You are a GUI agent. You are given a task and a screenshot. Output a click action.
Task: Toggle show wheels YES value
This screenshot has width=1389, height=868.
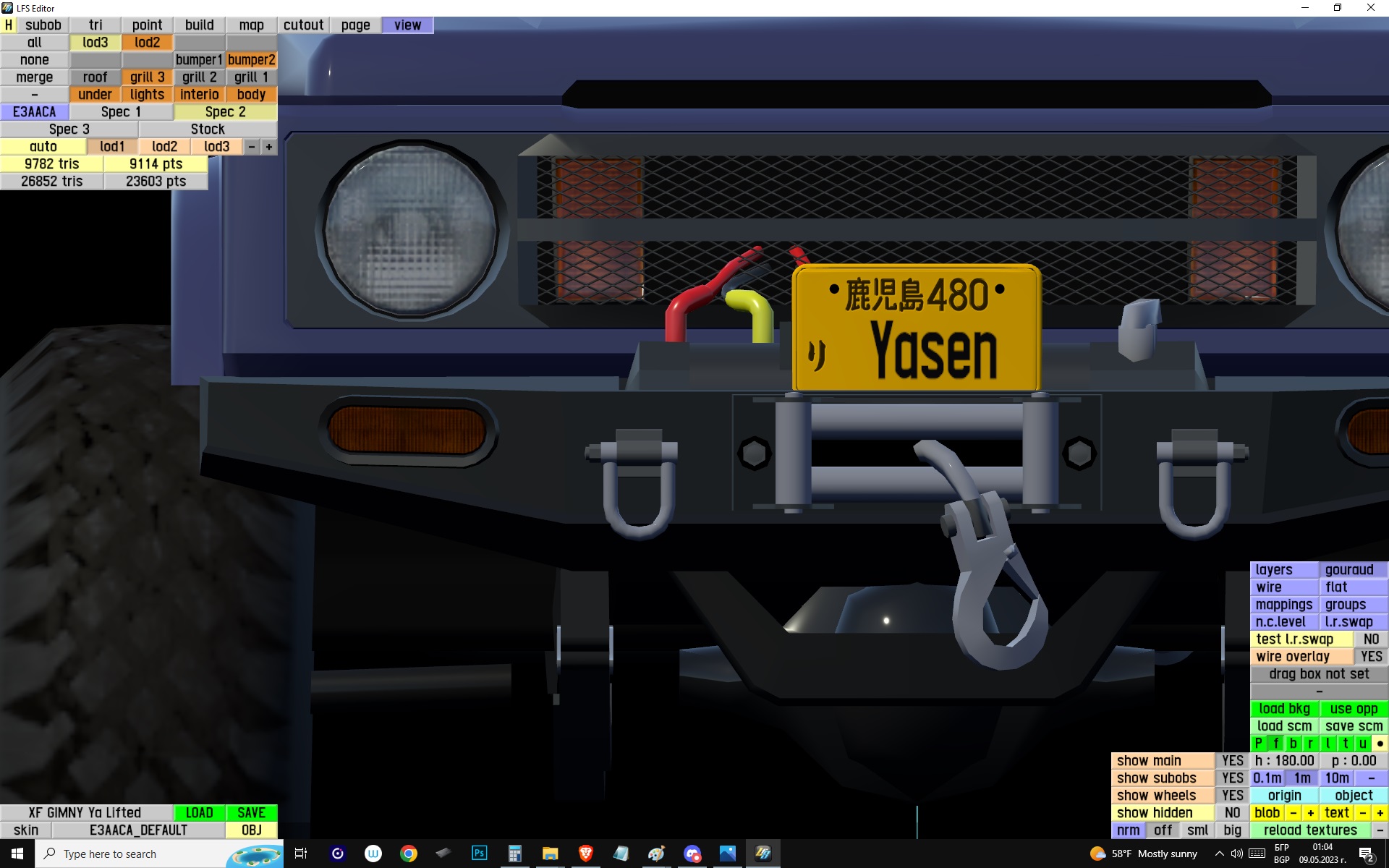1232,796
